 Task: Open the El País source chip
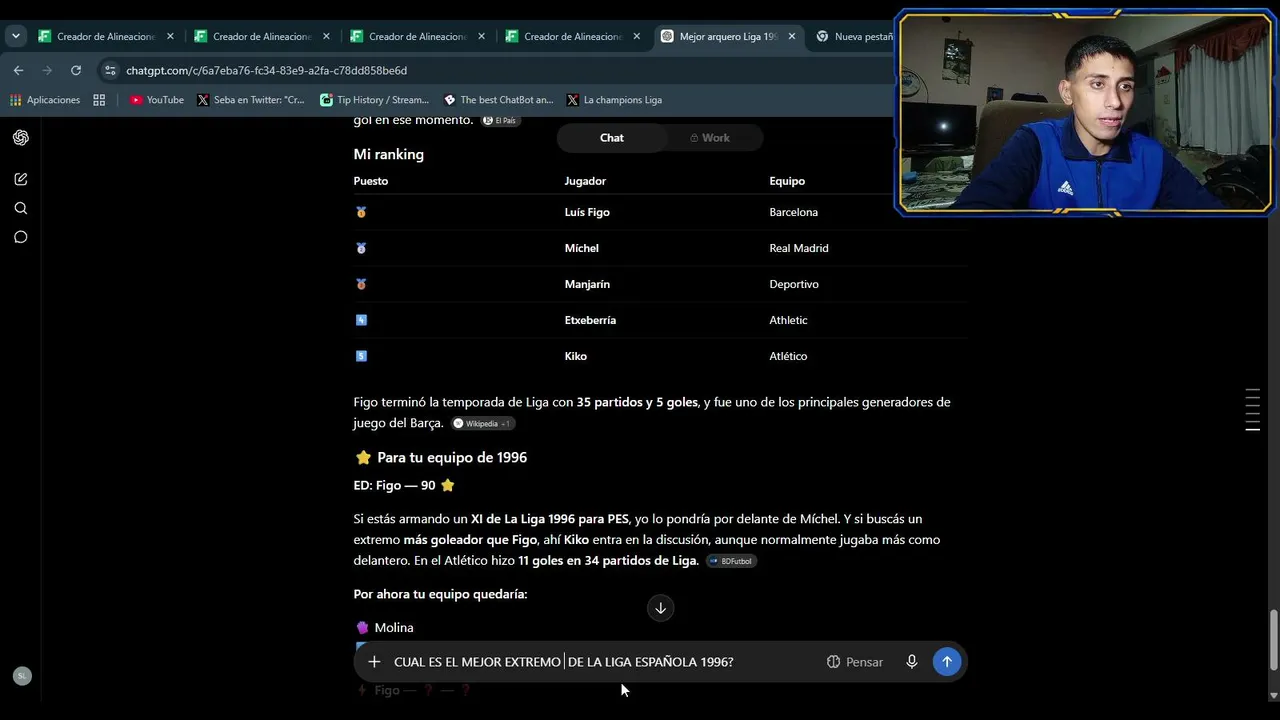click(x=501, y=120)
